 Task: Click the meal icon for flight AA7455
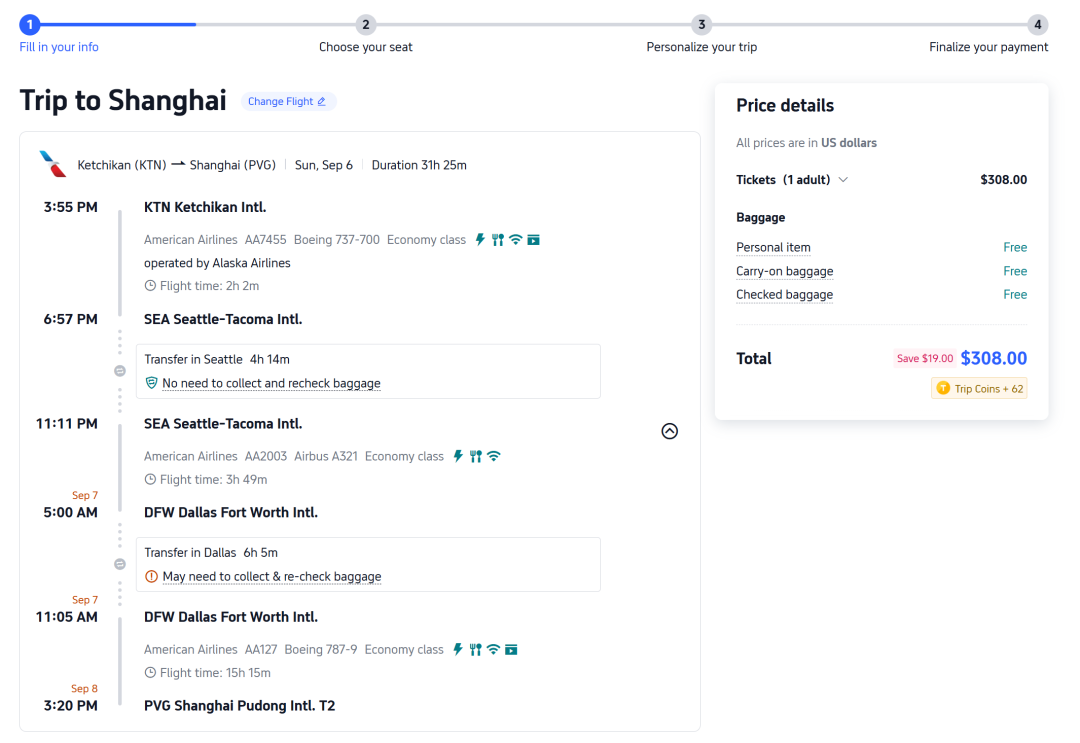(x=497, y=240)
